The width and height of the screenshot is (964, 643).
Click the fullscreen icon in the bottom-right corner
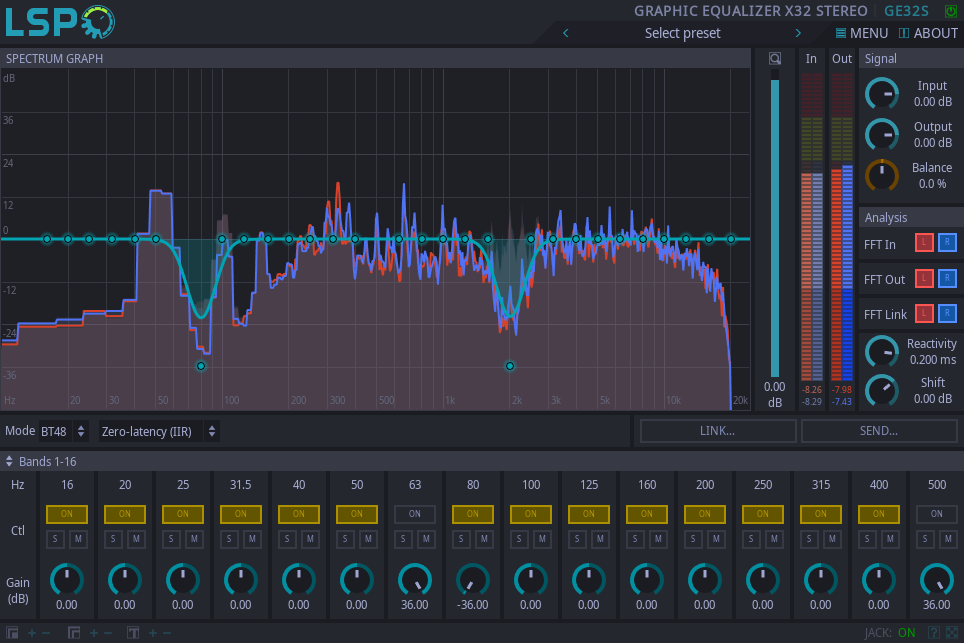(951, 632)
